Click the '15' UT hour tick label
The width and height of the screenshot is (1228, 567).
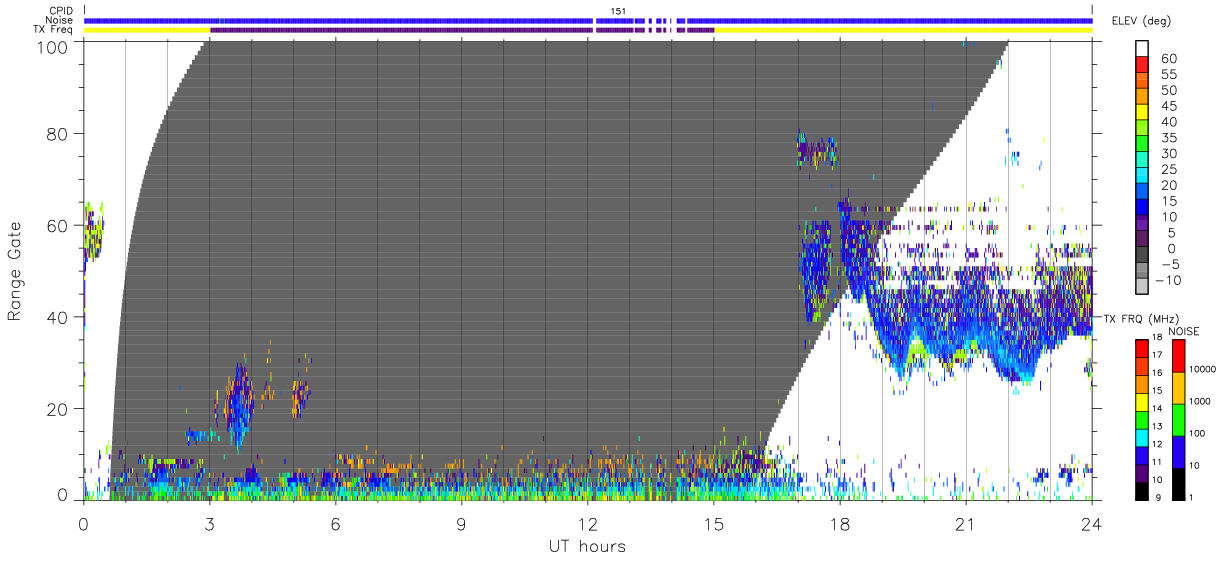[714, 524]
